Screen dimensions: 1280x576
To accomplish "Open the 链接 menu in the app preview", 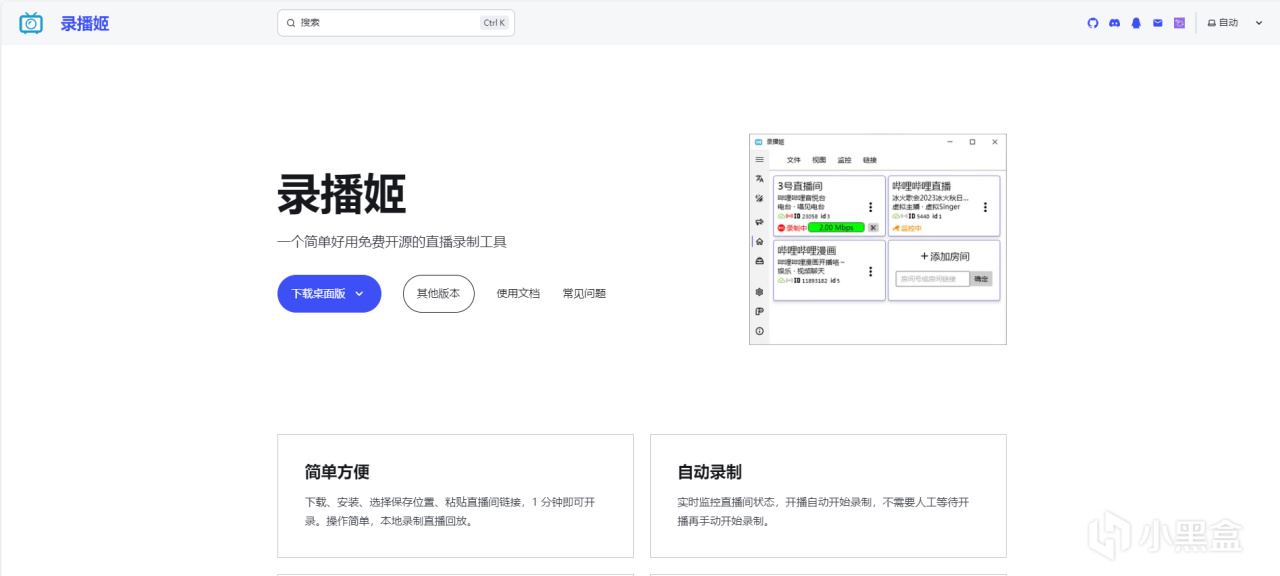I will point(869,160).
